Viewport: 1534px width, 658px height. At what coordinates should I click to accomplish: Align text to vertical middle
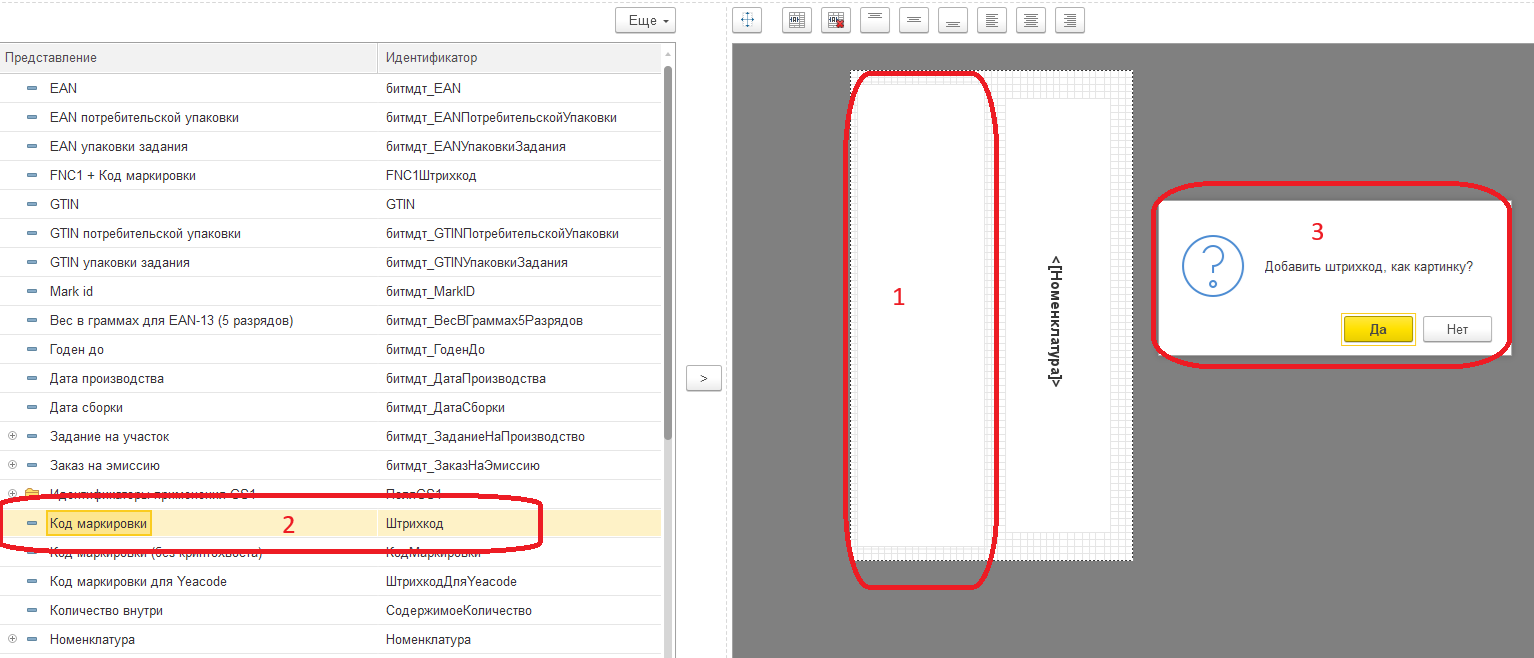pos(914,20)
